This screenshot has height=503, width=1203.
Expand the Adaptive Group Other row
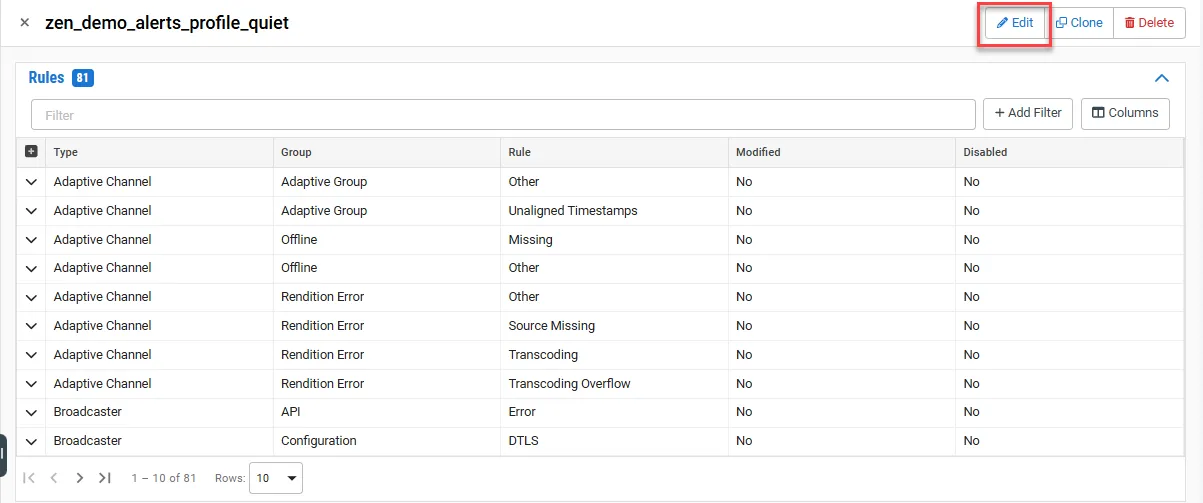(x=31, y=182)
